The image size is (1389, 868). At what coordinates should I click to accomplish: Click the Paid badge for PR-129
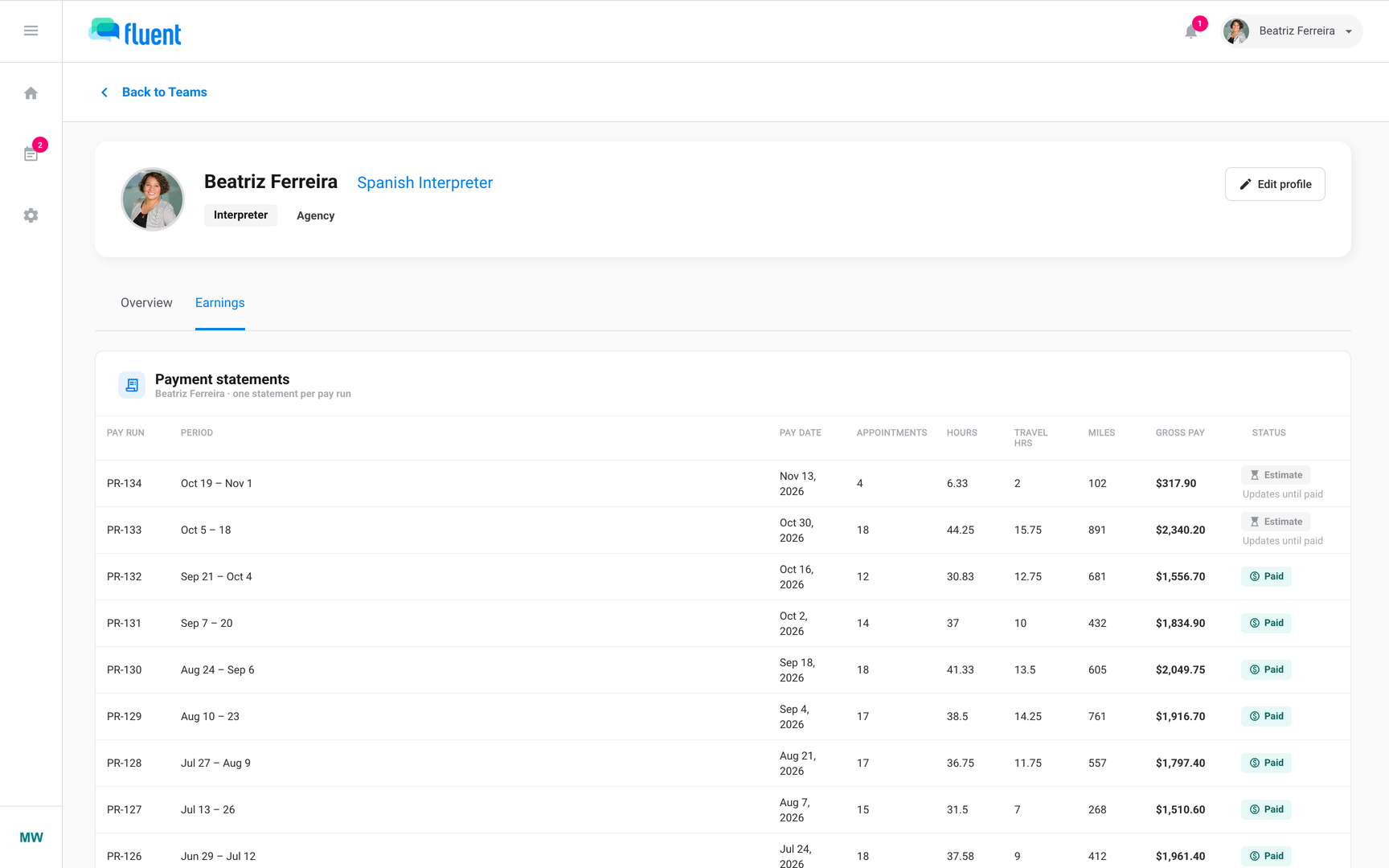click(x=1266, y=716)
